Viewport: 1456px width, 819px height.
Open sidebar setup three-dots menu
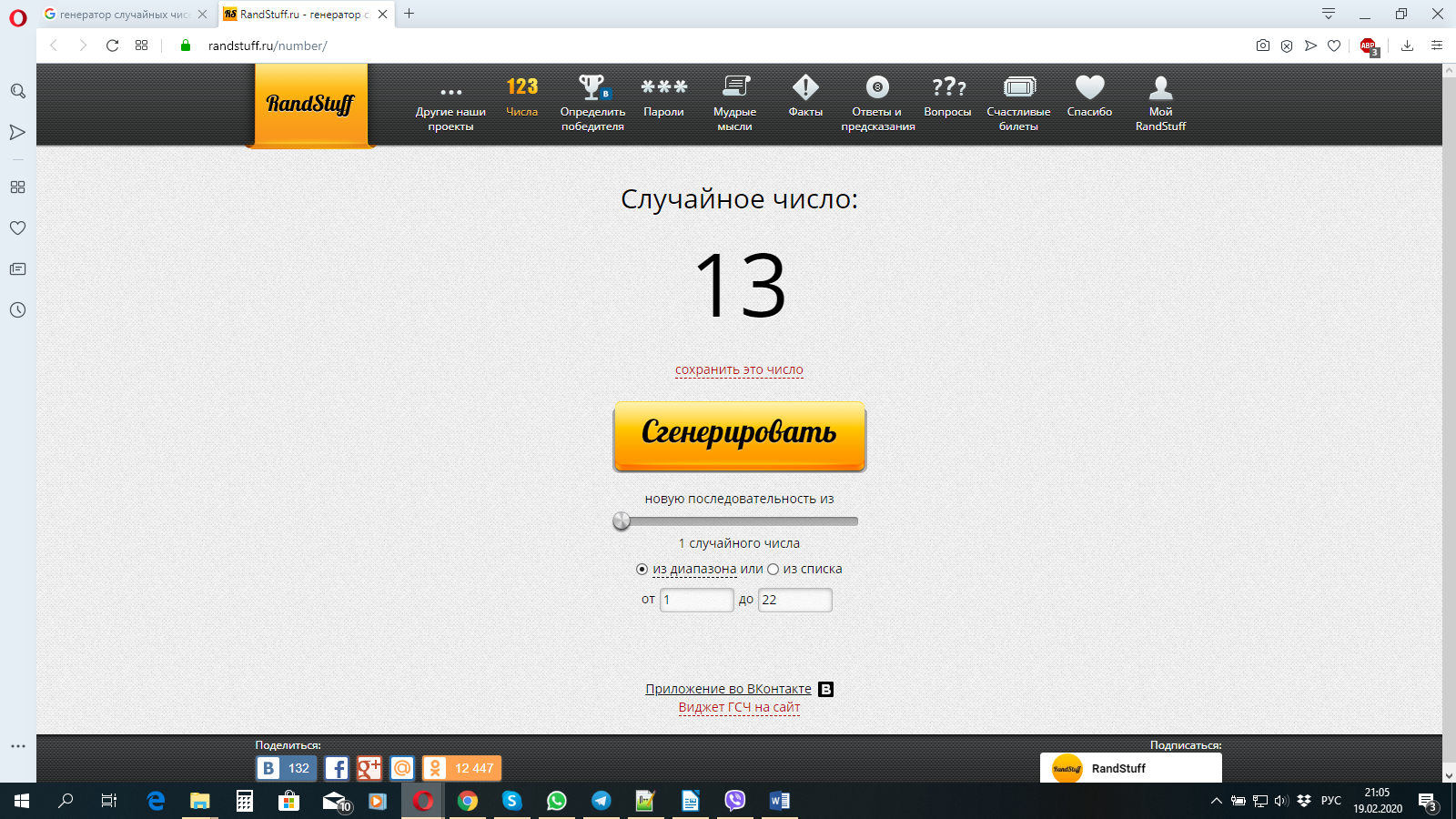pyautogui.click(x=17, y=746)
